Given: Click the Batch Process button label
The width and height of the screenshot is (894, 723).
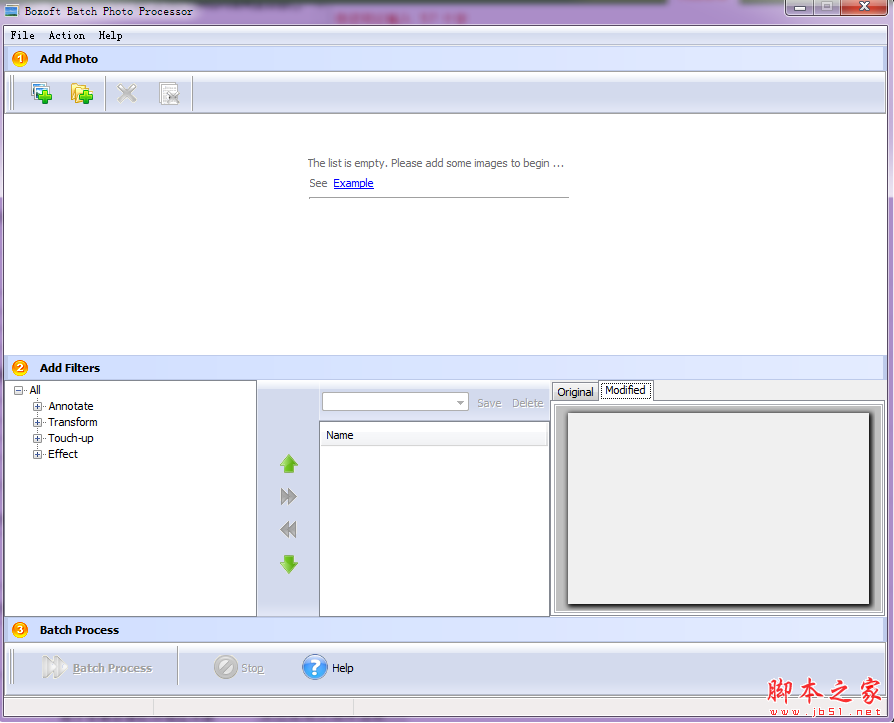Looking at the screenshot, I should point(112,668).
